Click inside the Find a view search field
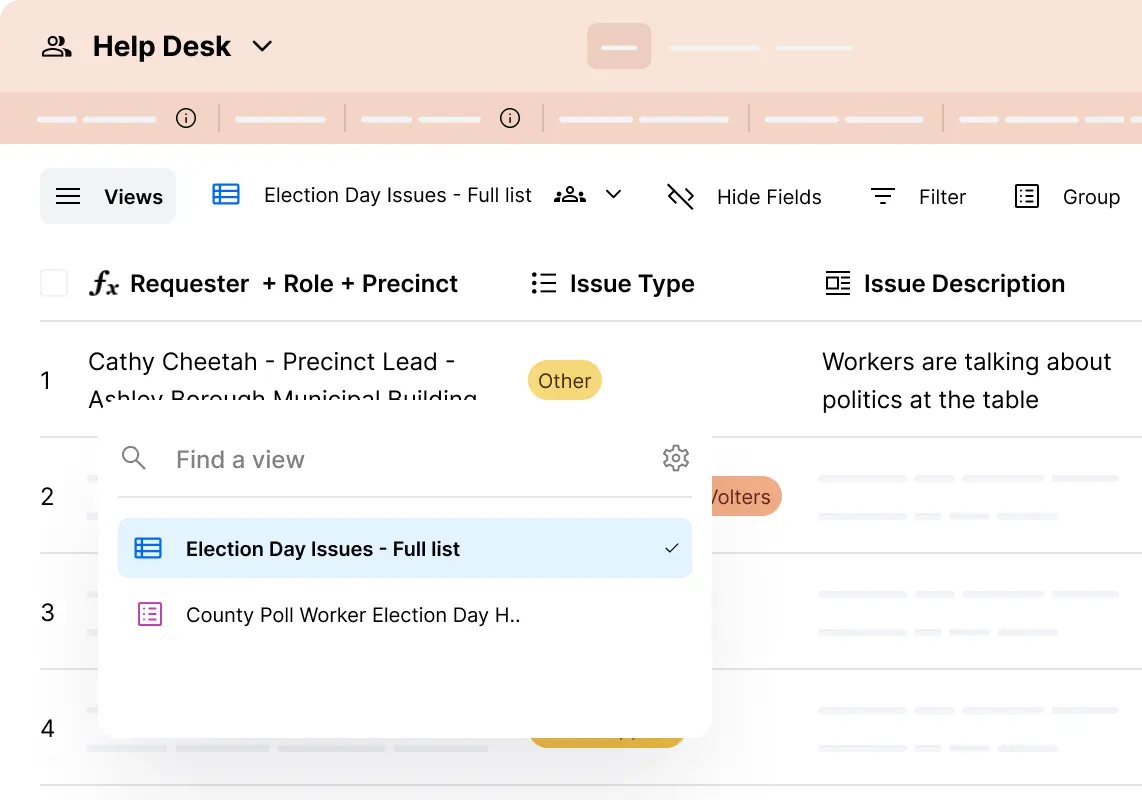 (300, 458)
